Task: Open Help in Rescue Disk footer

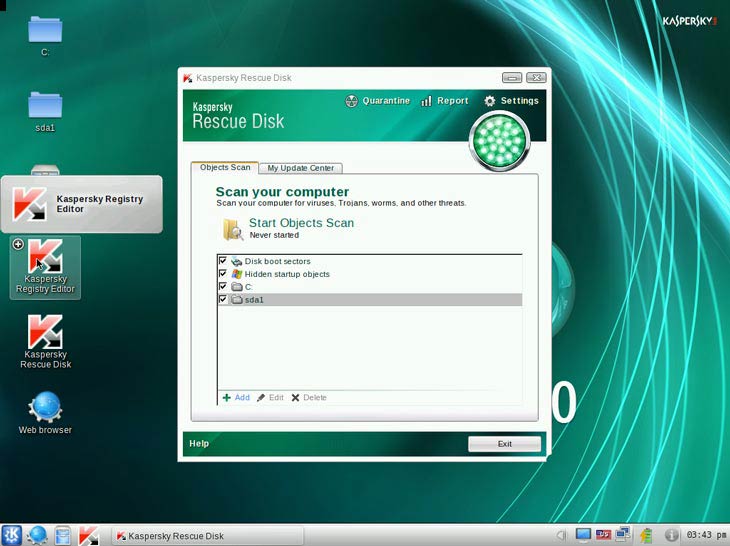Action: [199, 444]
